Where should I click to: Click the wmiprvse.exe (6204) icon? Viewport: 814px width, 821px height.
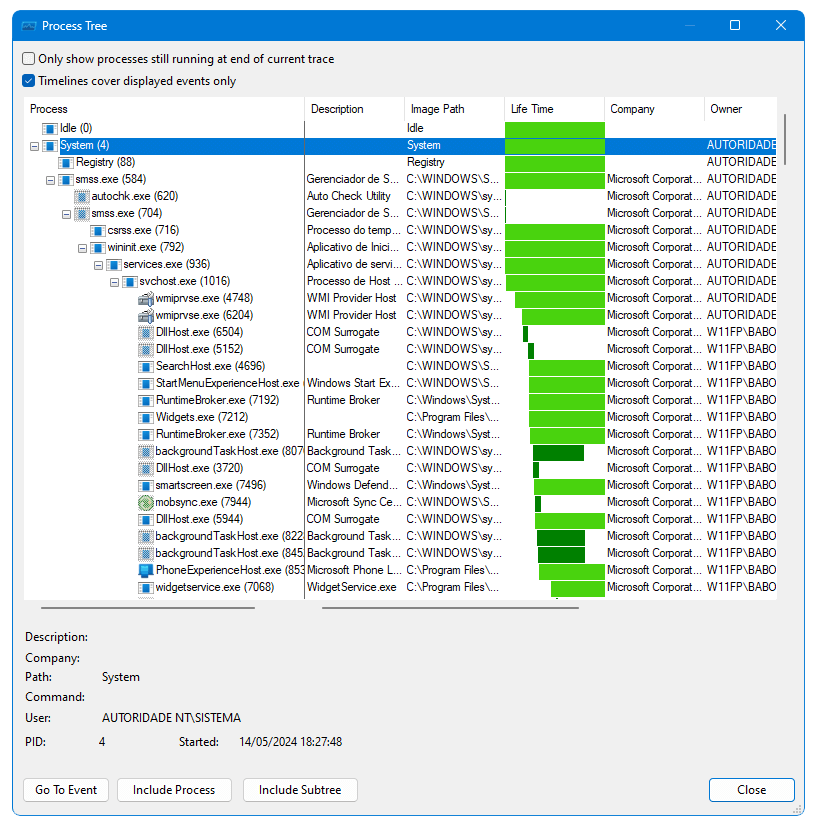(x=146, y=316)
